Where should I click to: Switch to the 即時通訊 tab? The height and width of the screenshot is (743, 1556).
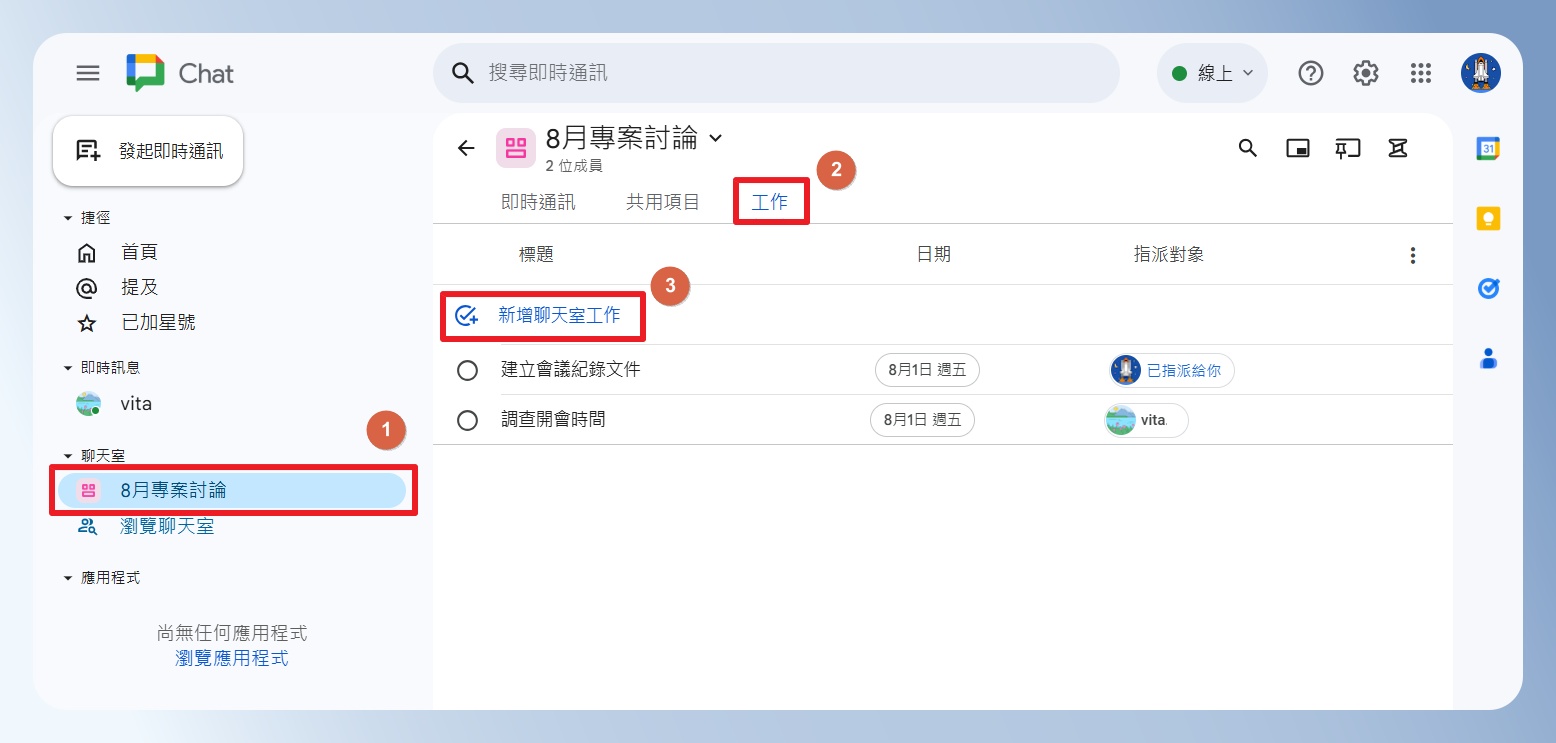pos(538,202)
